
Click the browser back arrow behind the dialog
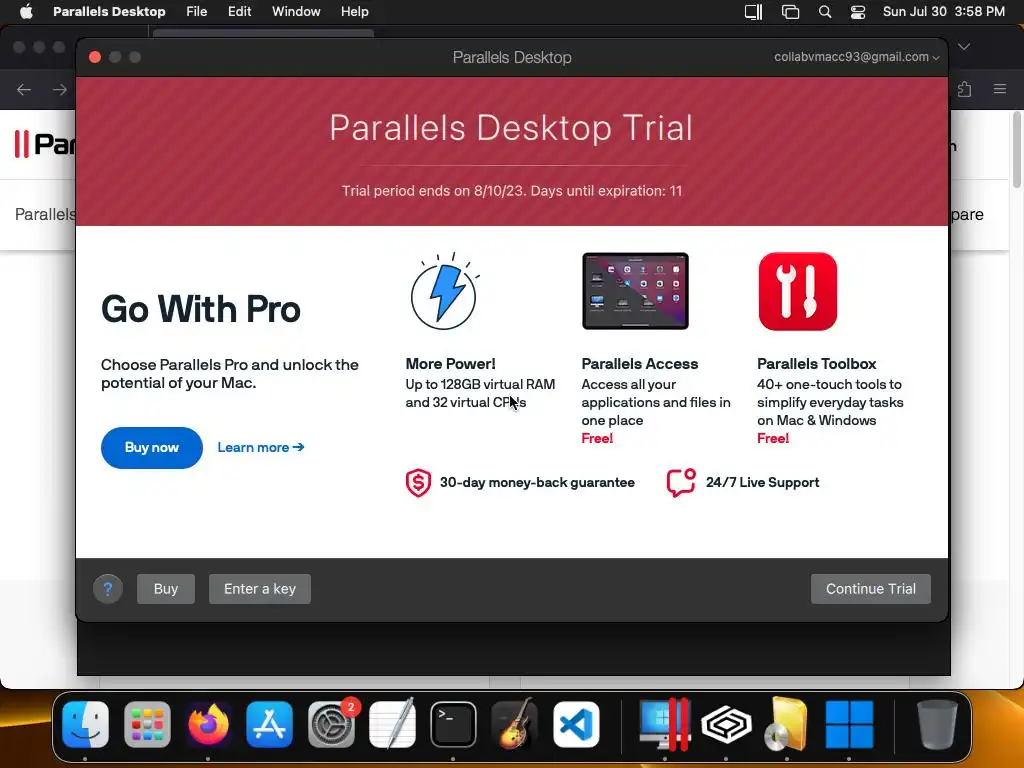click(x=24, y=89)
